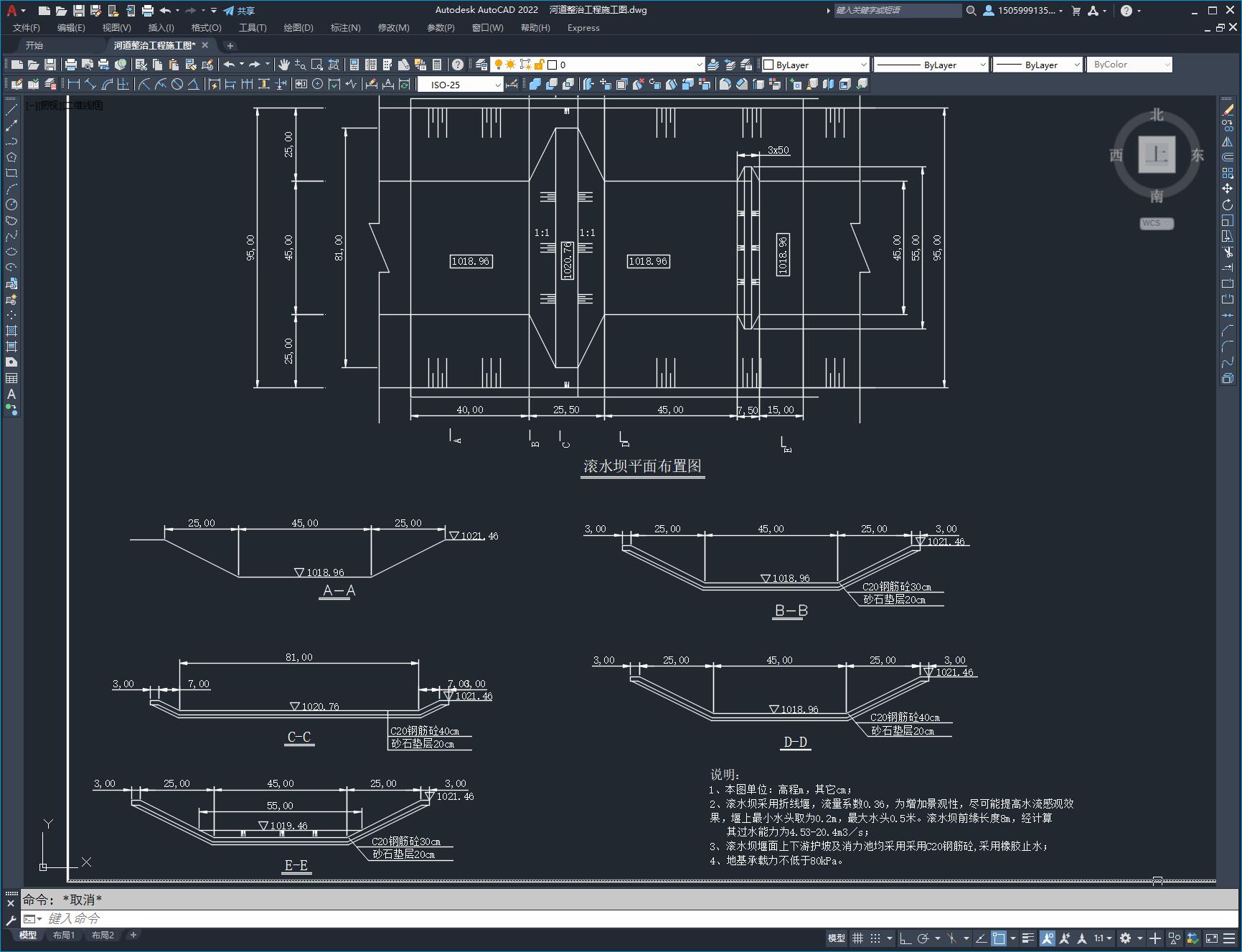
Task: Select the Diameter dimension tool
Action: (177, 84)
